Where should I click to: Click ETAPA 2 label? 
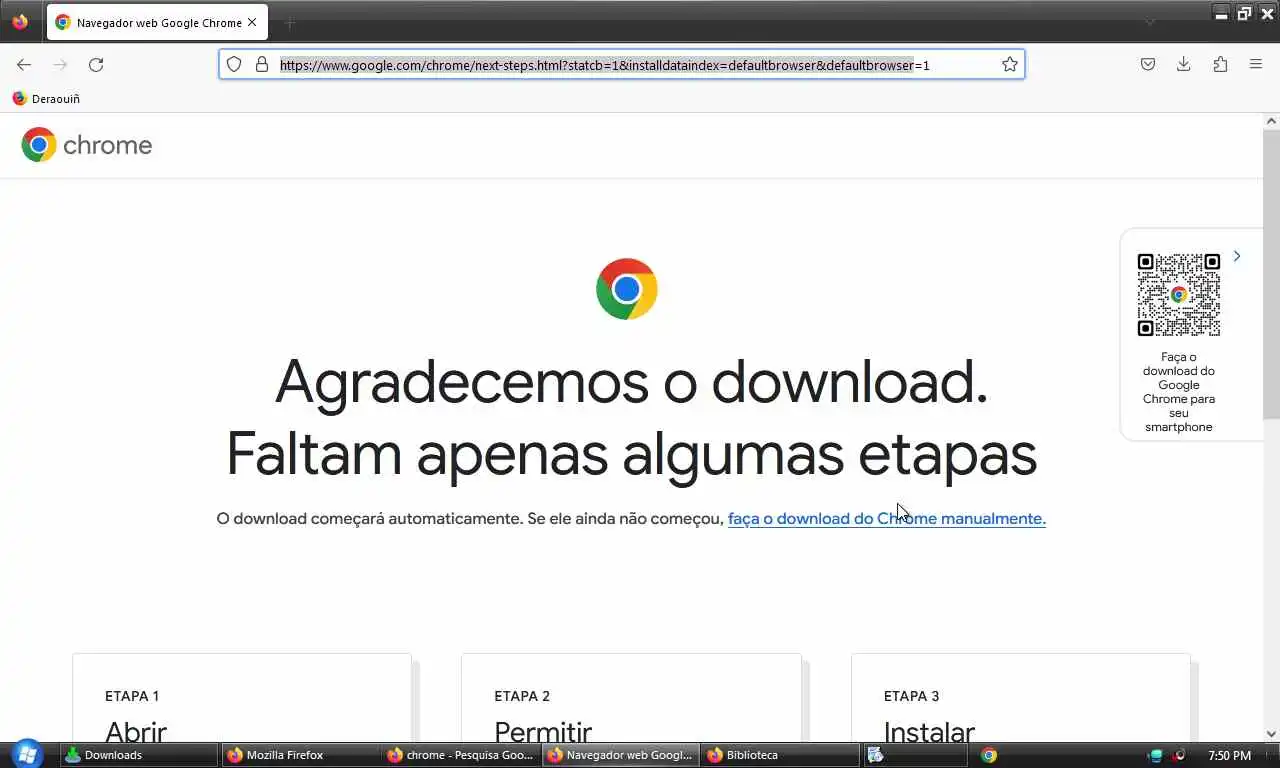tap(522, 696)
